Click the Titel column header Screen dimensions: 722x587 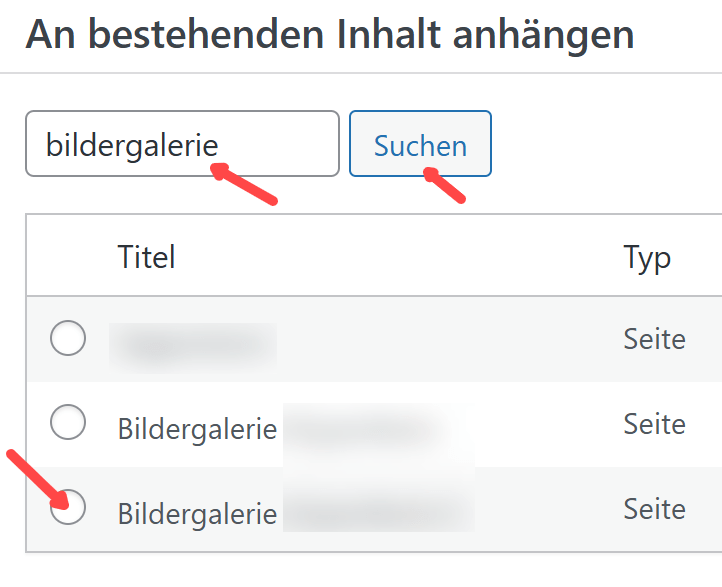coord(146,257)
